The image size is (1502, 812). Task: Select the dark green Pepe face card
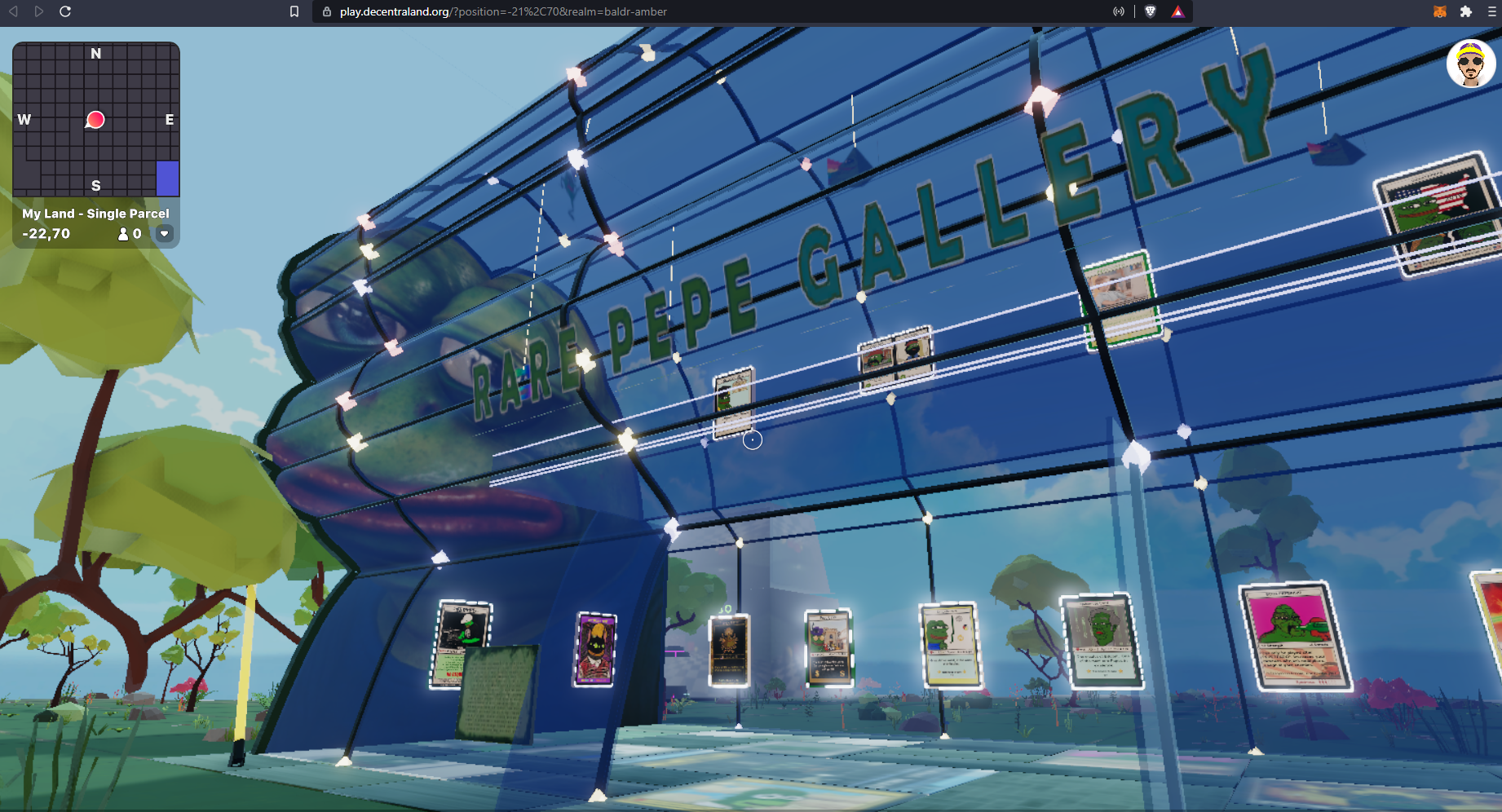(x=1101, y=642)
